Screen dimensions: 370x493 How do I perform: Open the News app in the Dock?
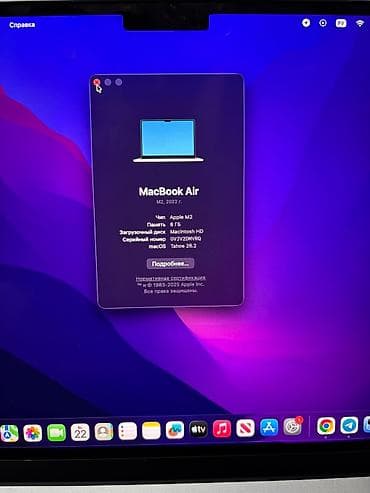[245, 428]
